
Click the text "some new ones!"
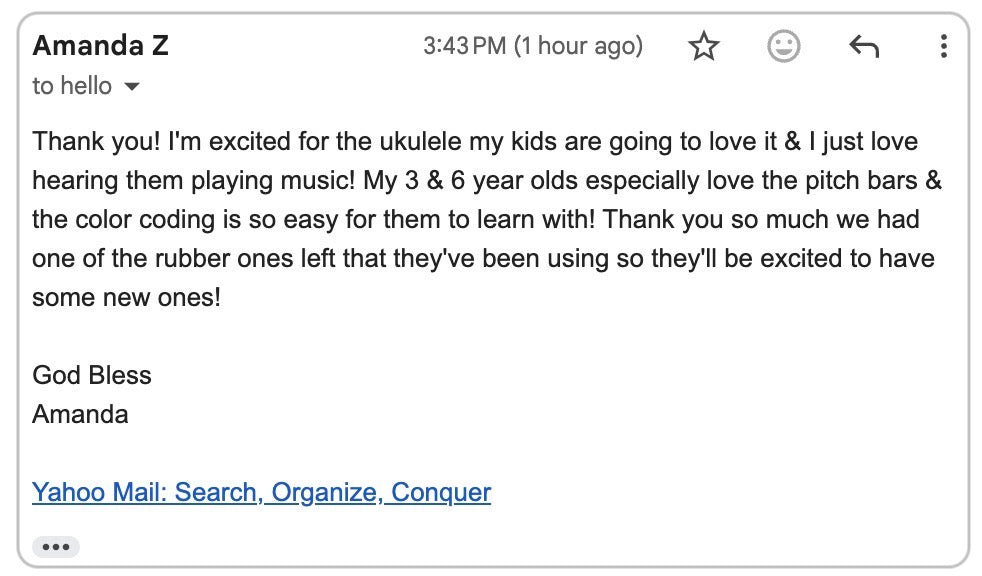click(x=126, y=297)
